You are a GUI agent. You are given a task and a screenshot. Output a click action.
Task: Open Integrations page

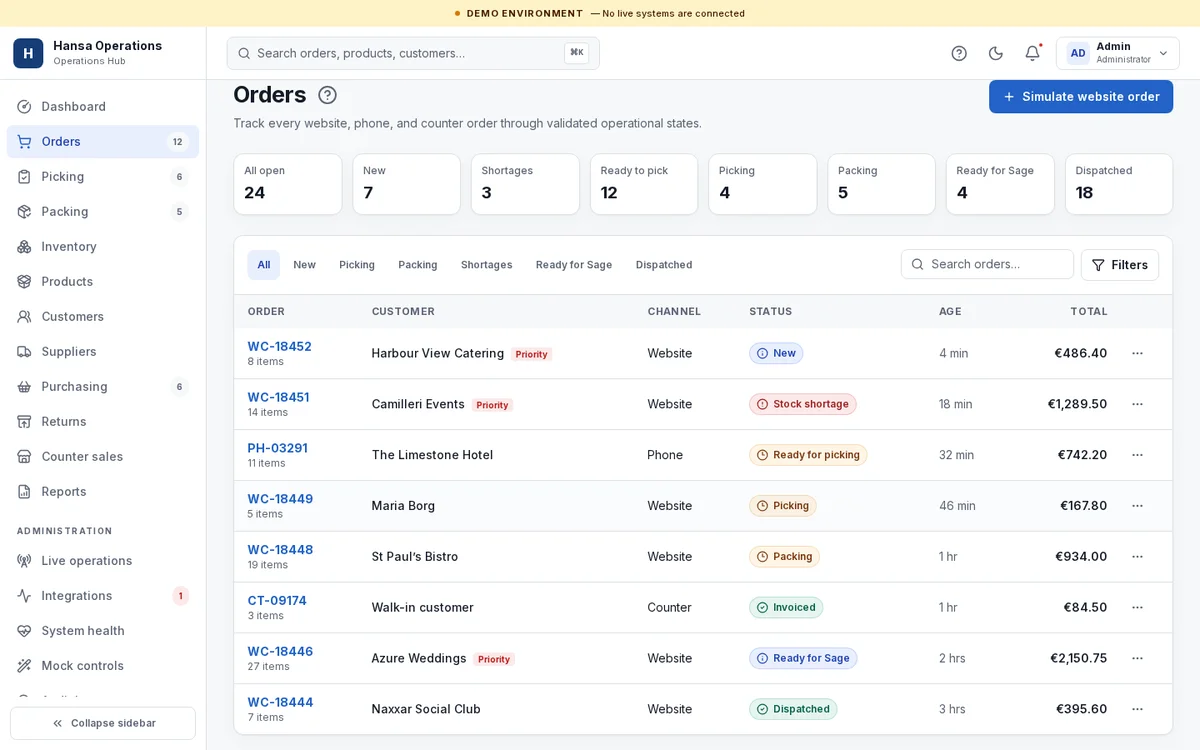click(x=103, y=596)
